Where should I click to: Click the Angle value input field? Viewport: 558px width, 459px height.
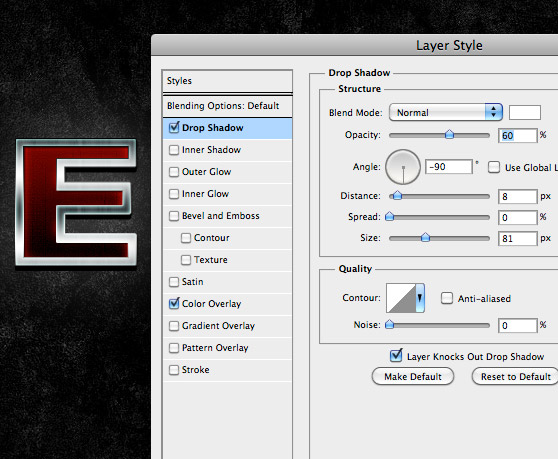[x=449, y=167]
